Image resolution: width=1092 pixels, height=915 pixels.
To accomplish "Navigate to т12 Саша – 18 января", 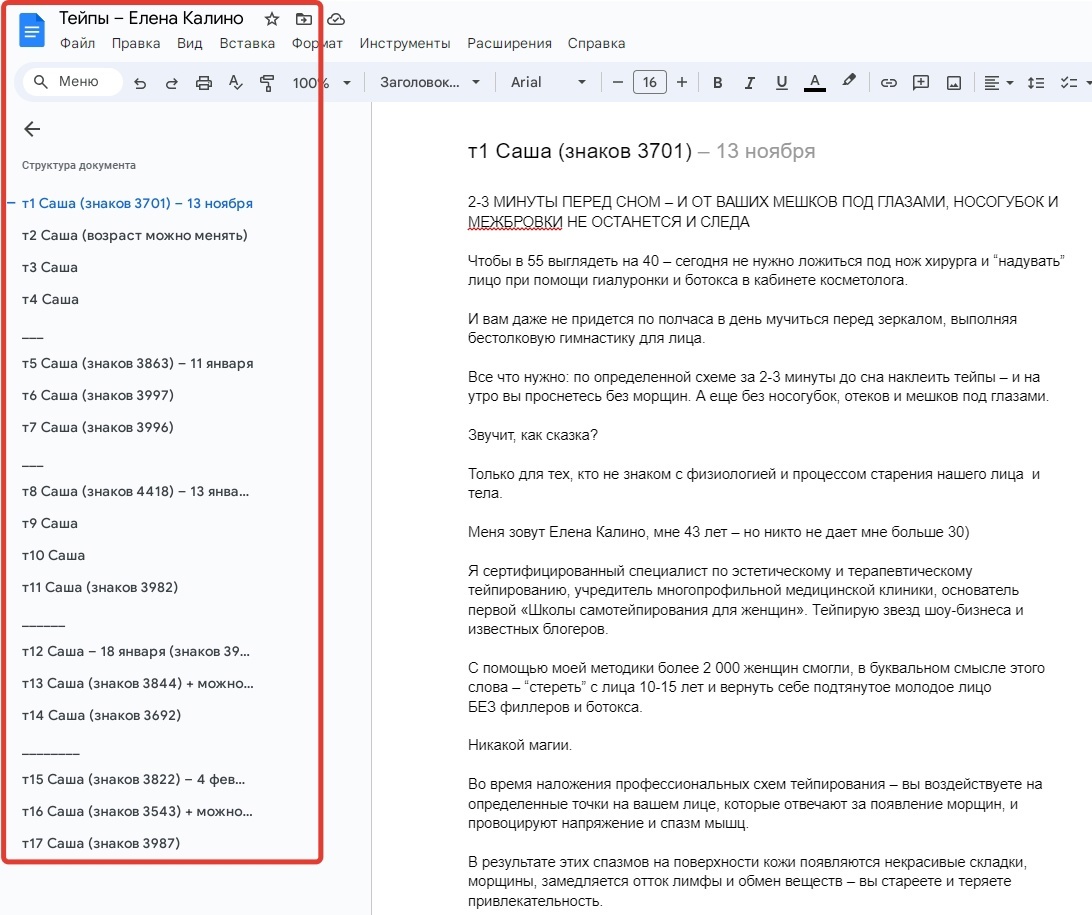I will 136,652.
